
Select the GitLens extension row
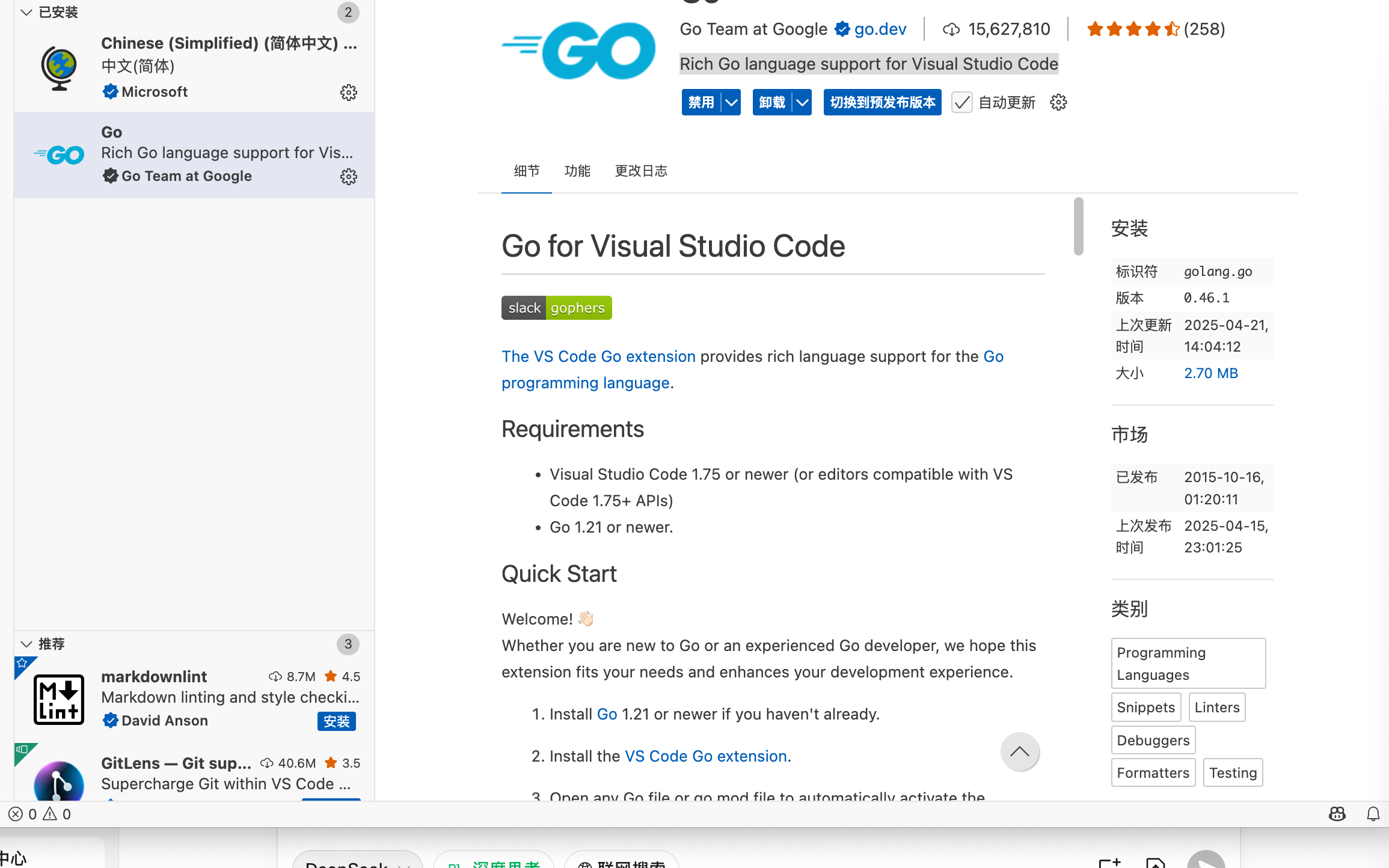pyautogui.click(x=194, y=773)
